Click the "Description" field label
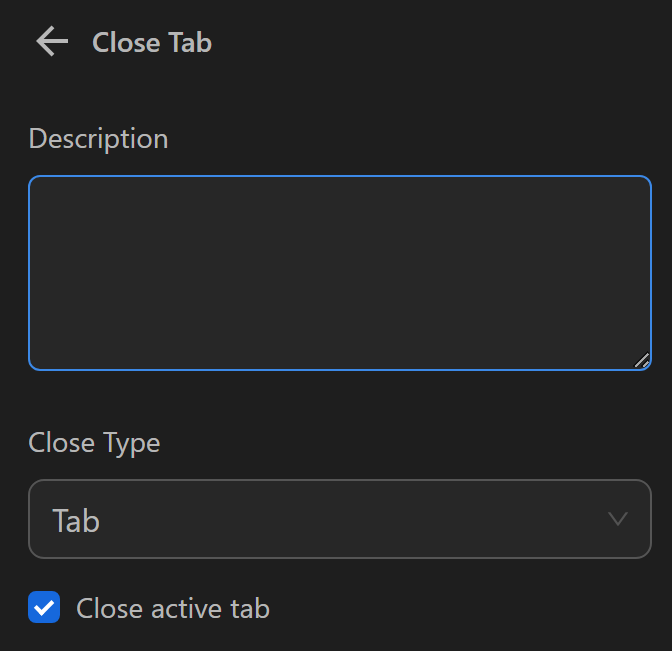672x651 pixels. 98,138
